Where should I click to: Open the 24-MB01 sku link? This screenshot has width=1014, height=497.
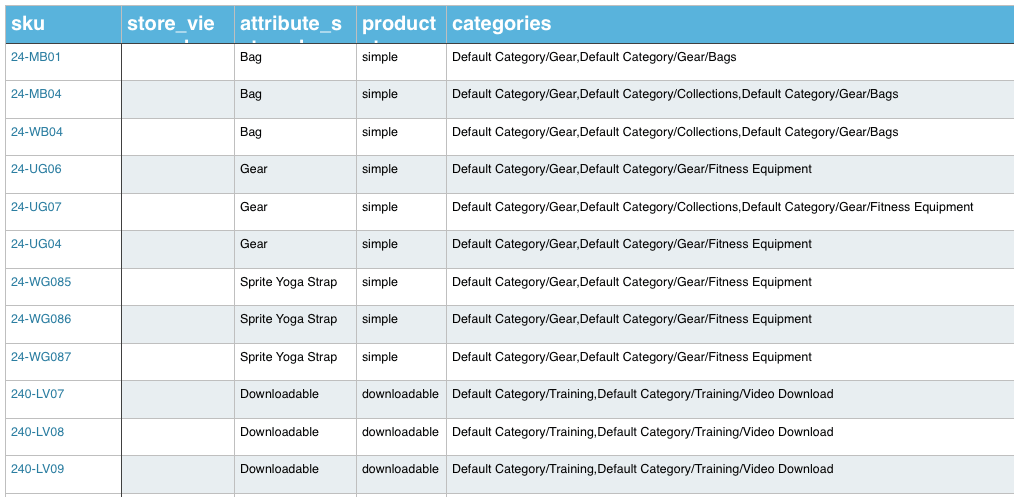(x=36, y=57)
